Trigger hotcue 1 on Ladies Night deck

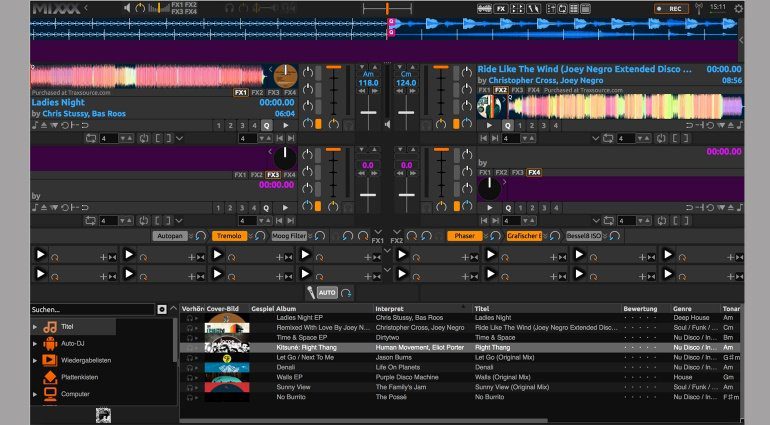click(219, 125)
